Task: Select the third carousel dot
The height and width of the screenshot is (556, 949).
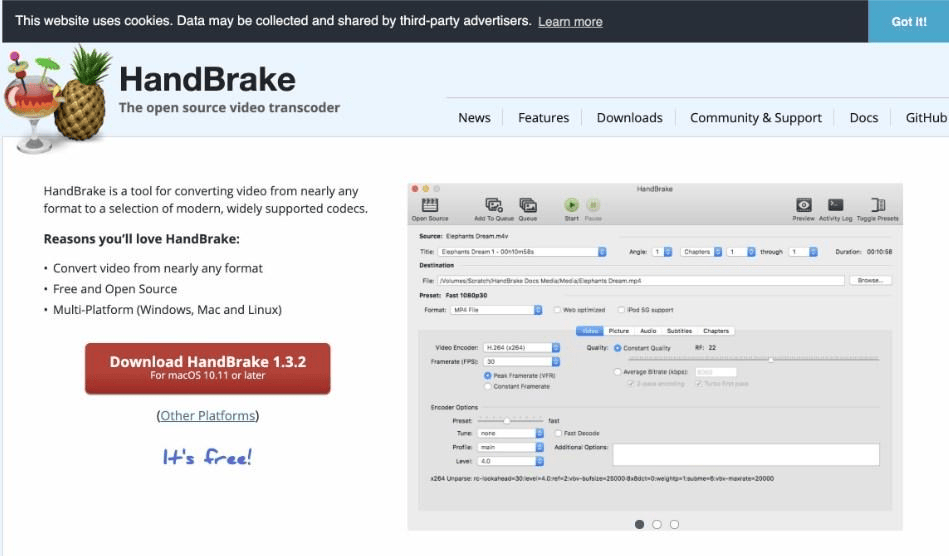Action: click(x=674, y=525)
